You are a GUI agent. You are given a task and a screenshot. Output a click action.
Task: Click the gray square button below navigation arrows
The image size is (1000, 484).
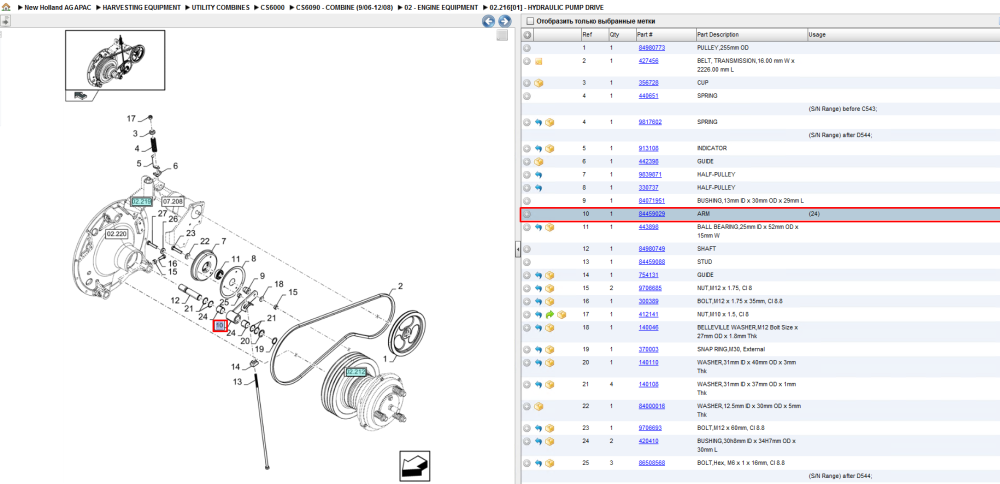click(x=503, y=35)
